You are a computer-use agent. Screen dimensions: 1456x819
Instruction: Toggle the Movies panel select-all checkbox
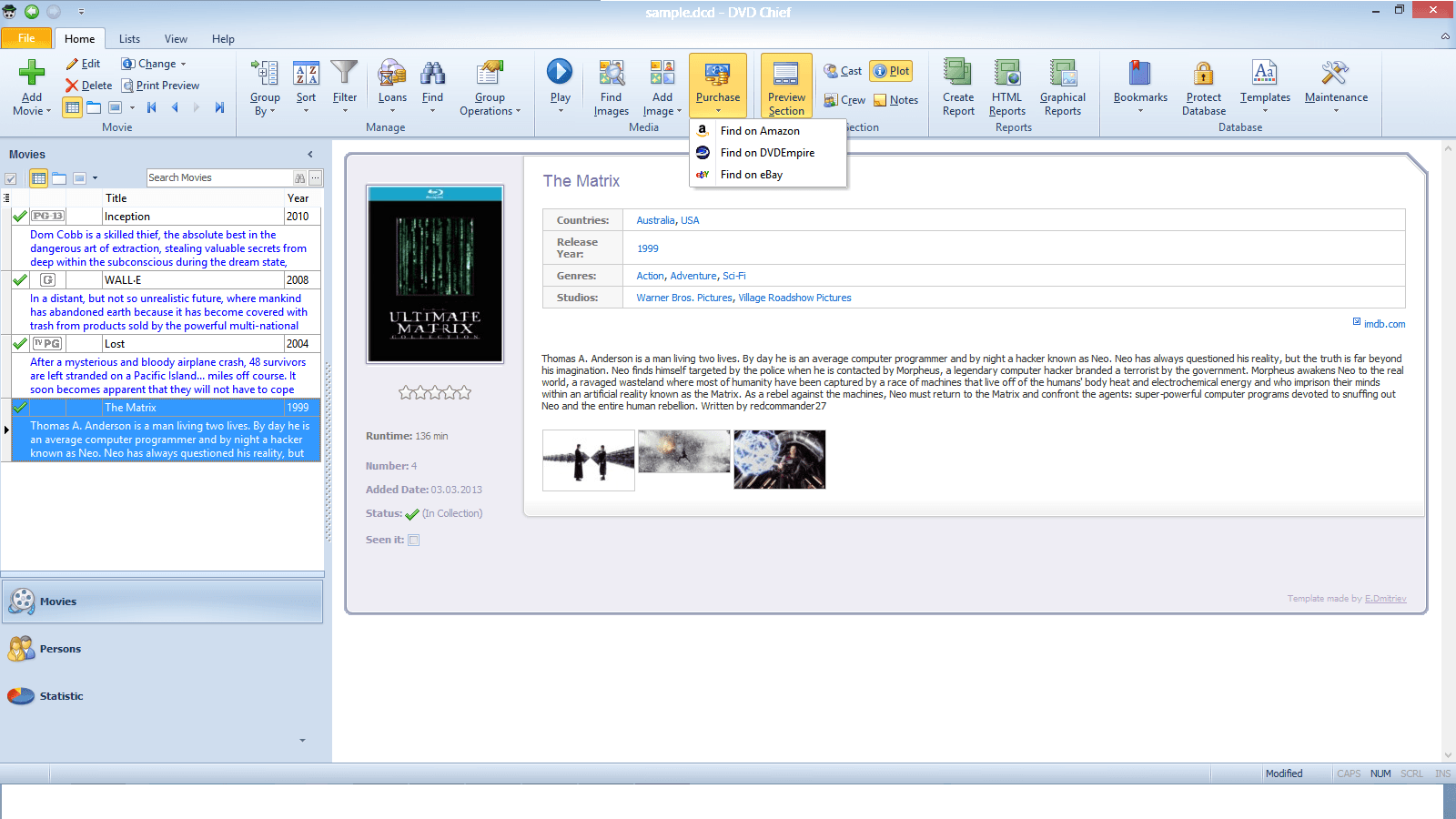(x=11, y=178)
